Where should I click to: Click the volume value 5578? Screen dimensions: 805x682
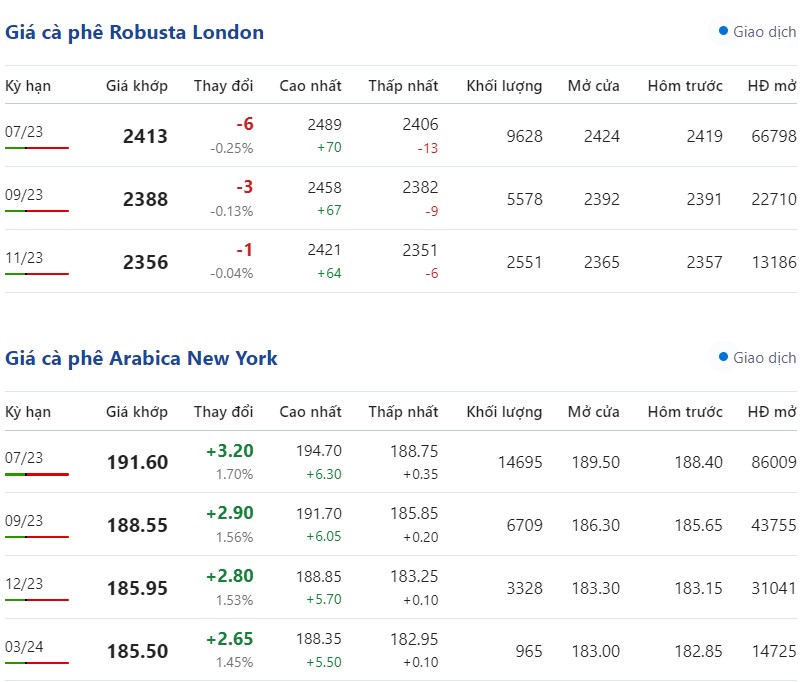(524, 199)
